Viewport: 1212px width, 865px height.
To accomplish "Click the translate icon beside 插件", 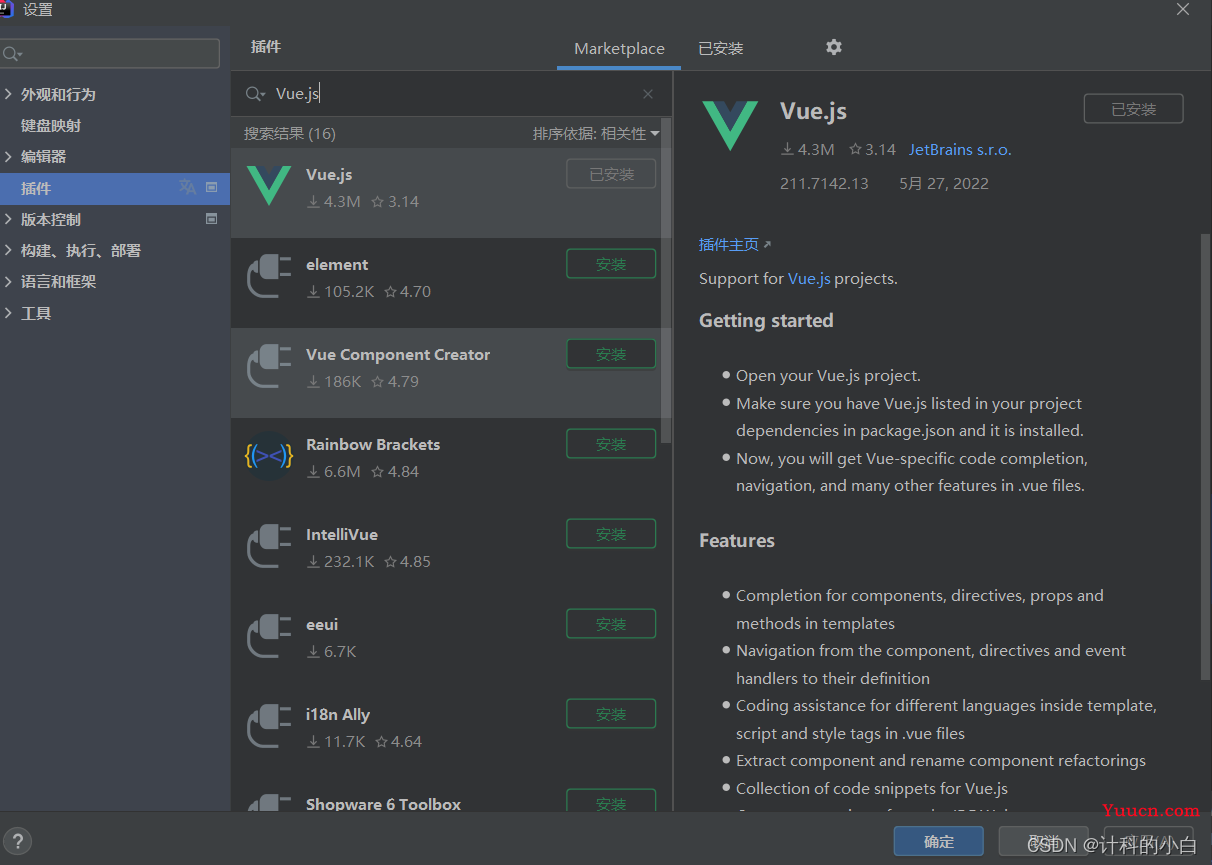I will point(188,187).
